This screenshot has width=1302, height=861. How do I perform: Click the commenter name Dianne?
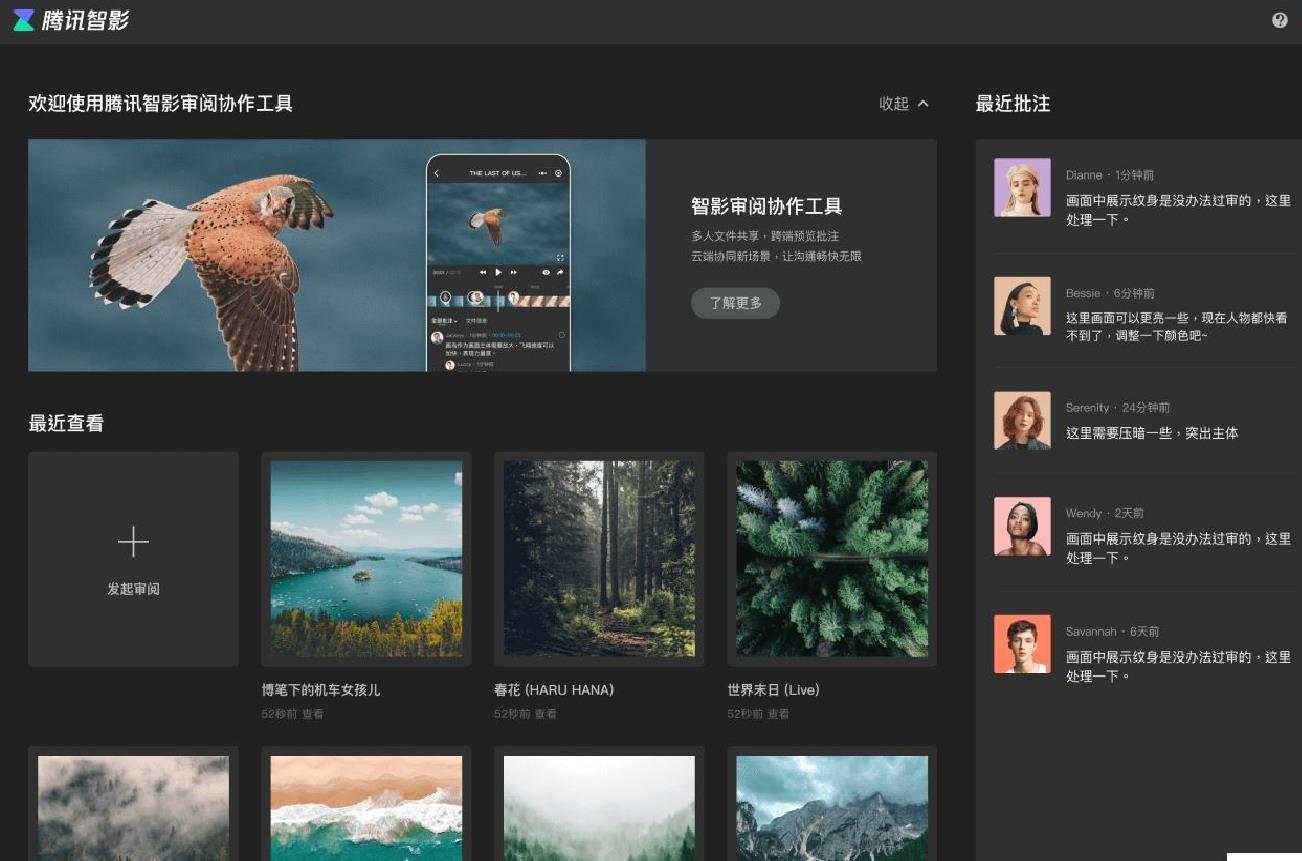click(x=1084, y=175)
